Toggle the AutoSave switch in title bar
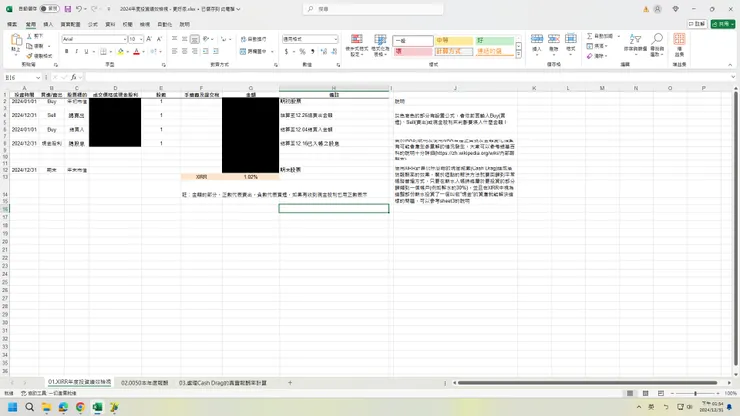Viewport: 740px width, 416px height. pyautogui.click(x=49, y=8)
